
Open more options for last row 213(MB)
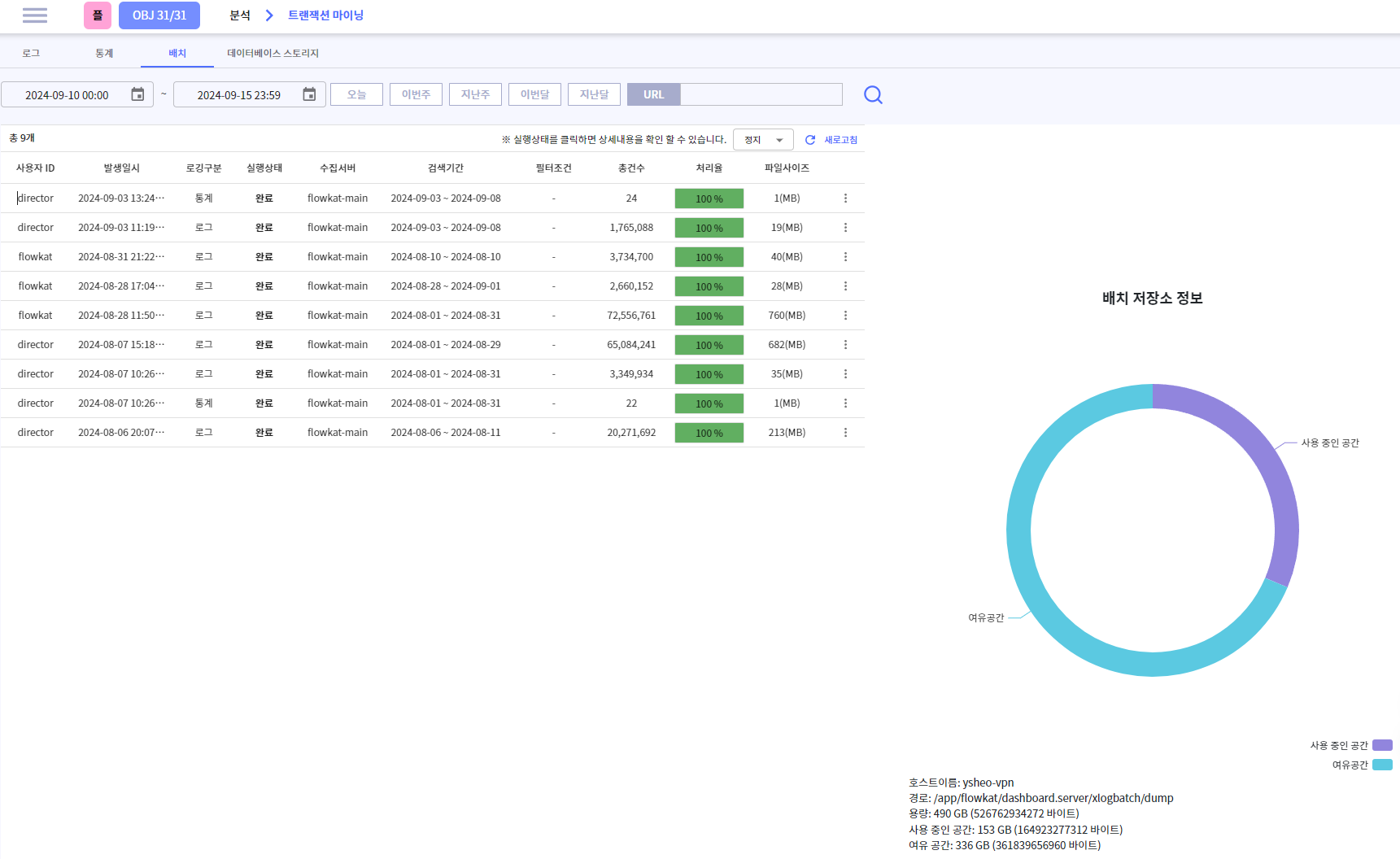845,433
